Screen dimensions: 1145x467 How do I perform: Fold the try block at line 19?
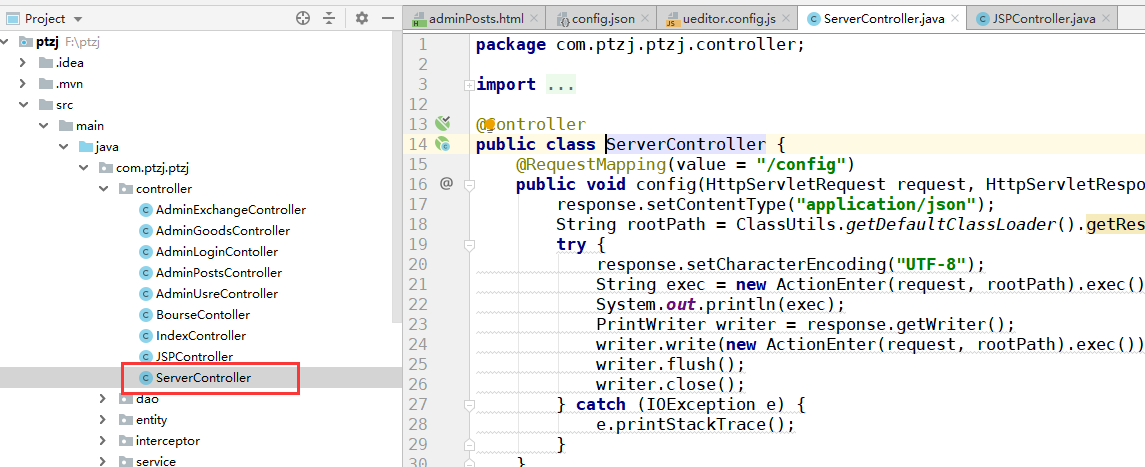point(469,244)
